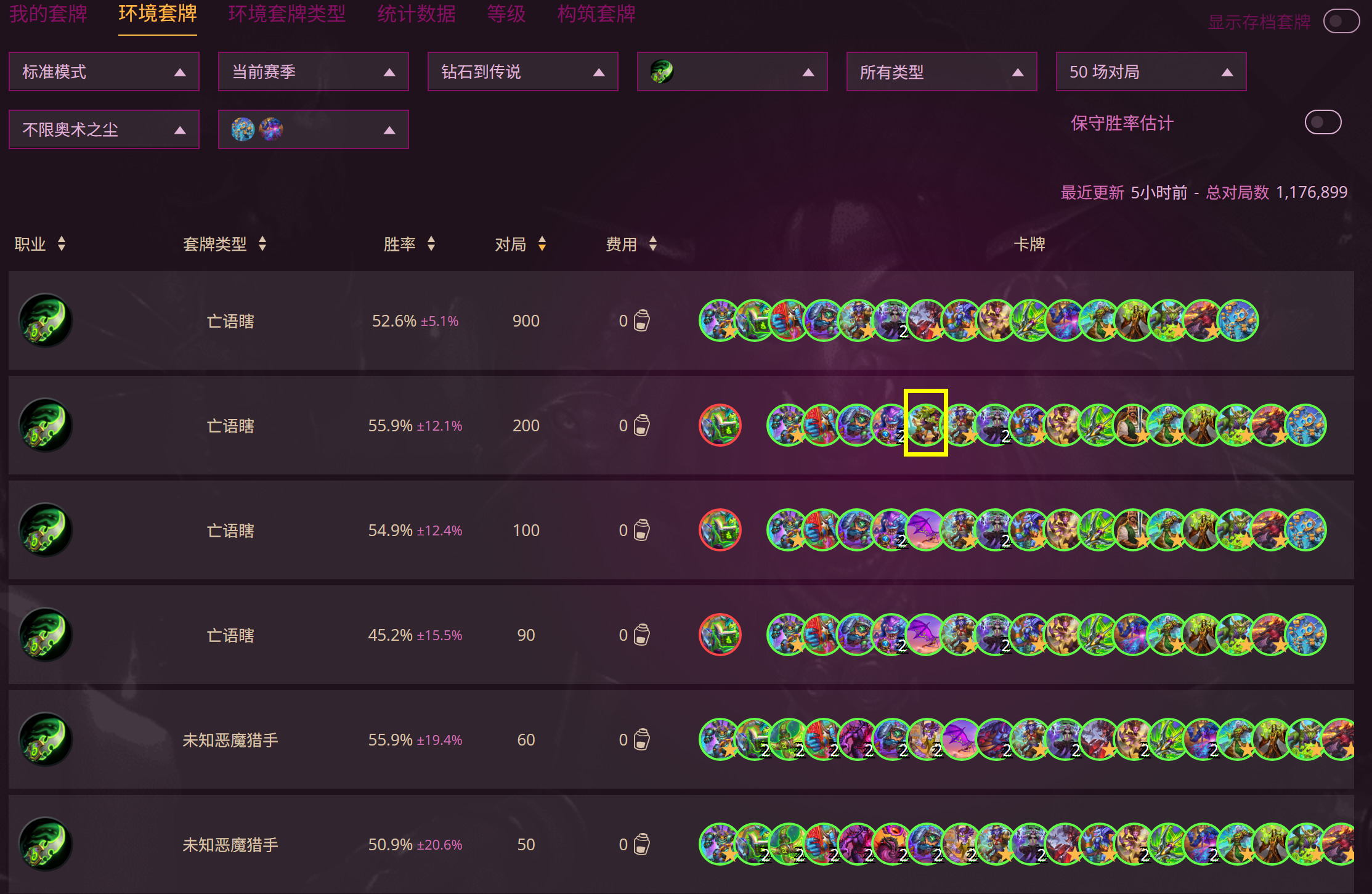Viewport: 1372px width, 894px height.
Task: Expand the 所有类型 dropdown
Action: [942, 71]
